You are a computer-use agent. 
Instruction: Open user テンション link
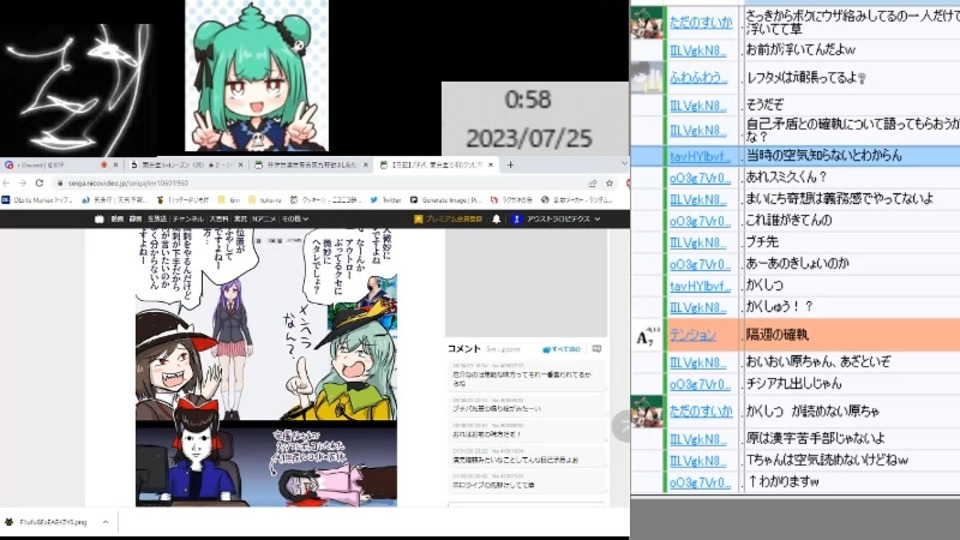pyautogui.click(x=692, y=334)
